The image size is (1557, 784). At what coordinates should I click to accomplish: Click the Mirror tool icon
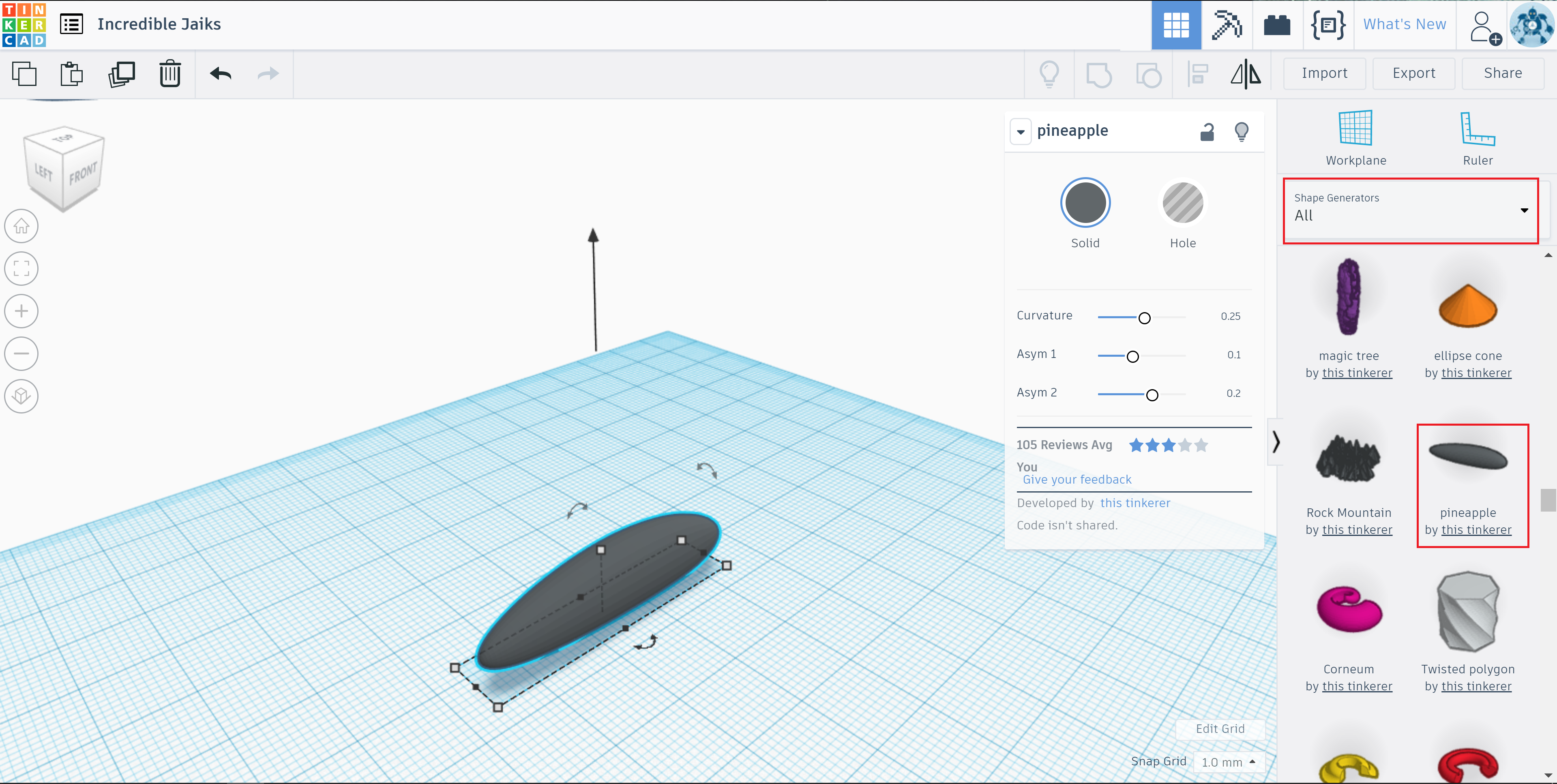[x=1246, y=74]
